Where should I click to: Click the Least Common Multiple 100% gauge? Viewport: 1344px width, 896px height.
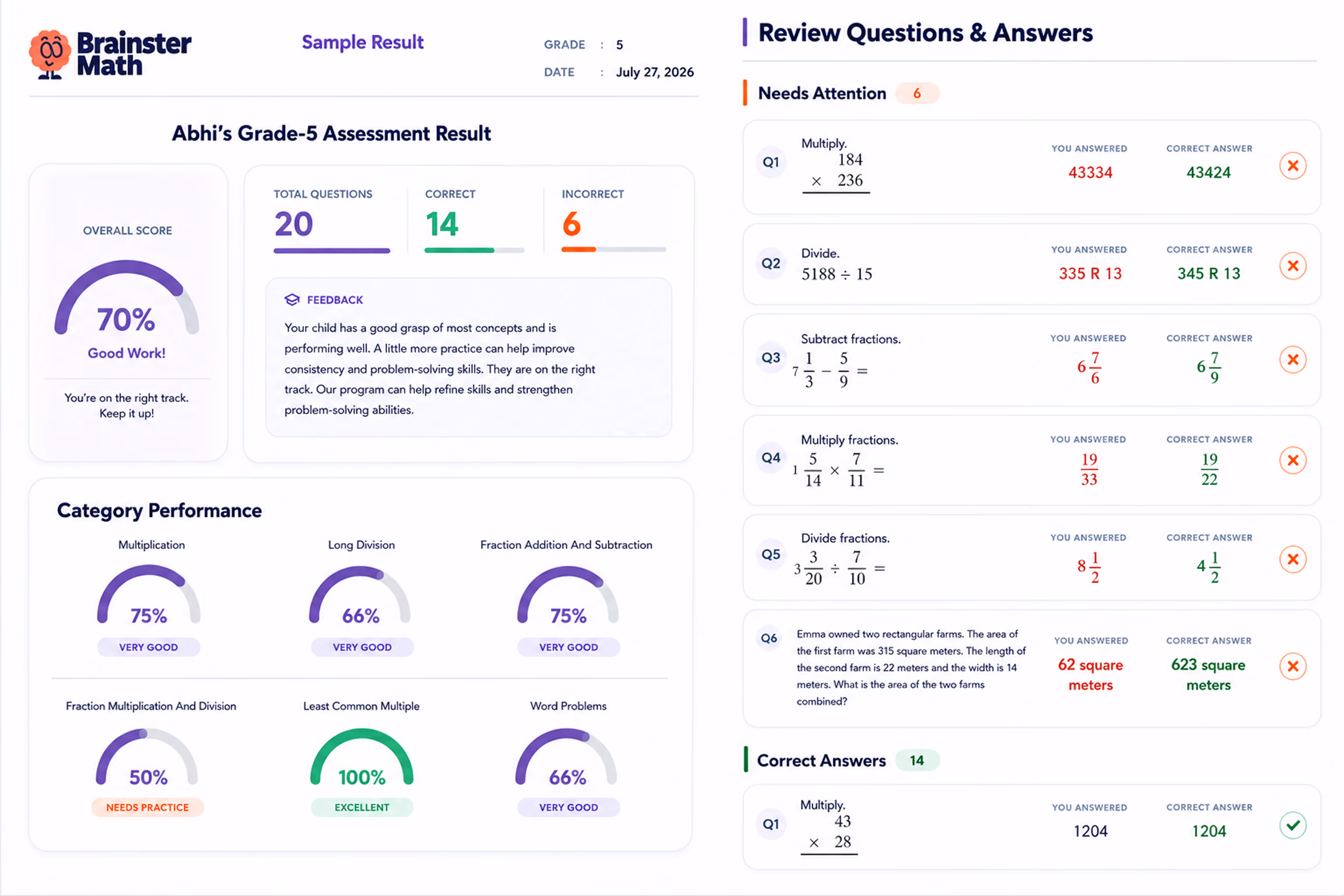362,757
